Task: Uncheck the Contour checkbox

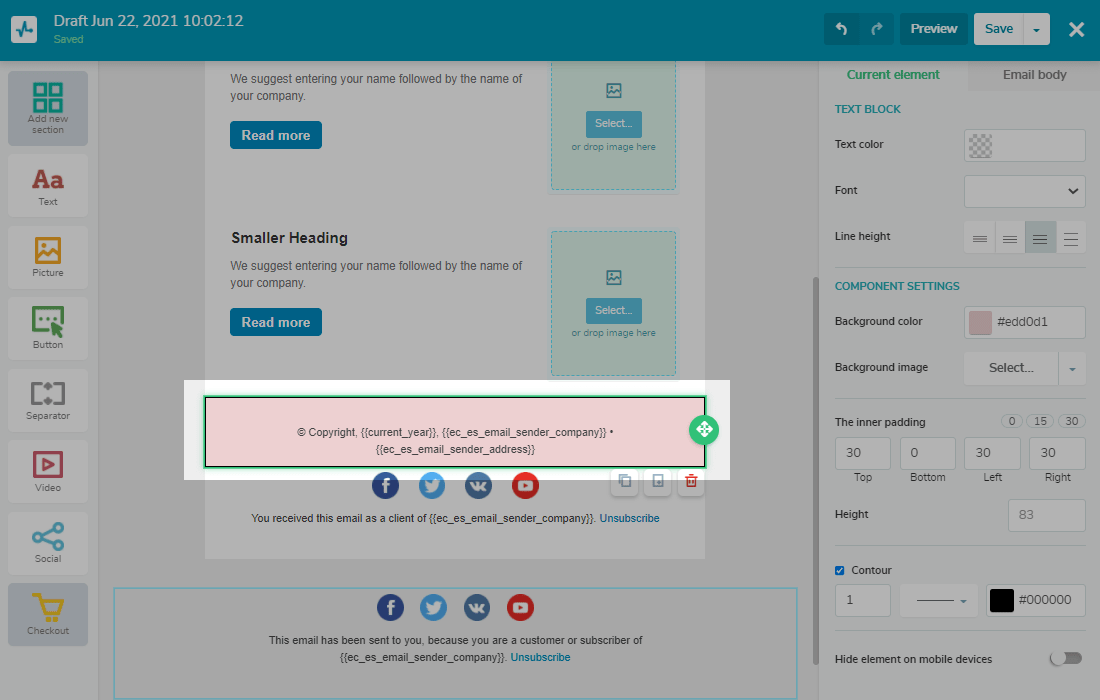Action: tap(840, 571)
